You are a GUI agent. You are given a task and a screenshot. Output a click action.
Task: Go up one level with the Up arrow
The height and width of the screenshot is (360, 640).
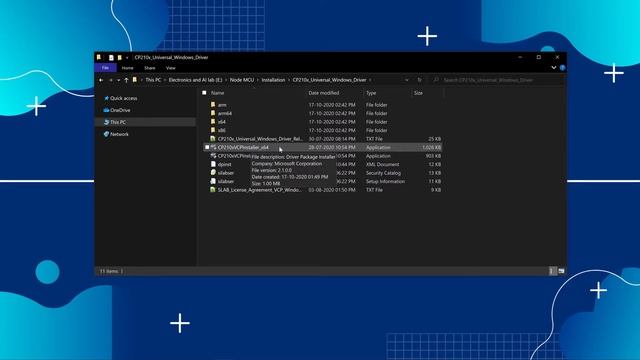127,80
